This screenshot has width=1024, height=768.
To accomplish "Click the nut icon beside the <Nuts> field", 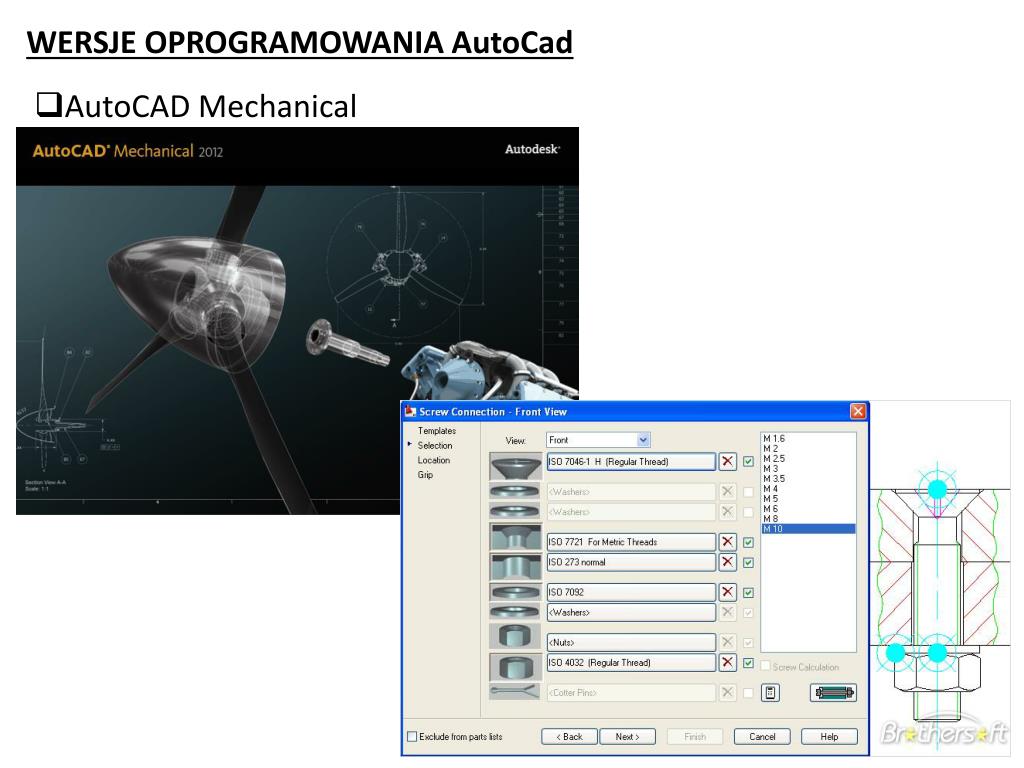I will pyautogui.click(x=515, y=636).
